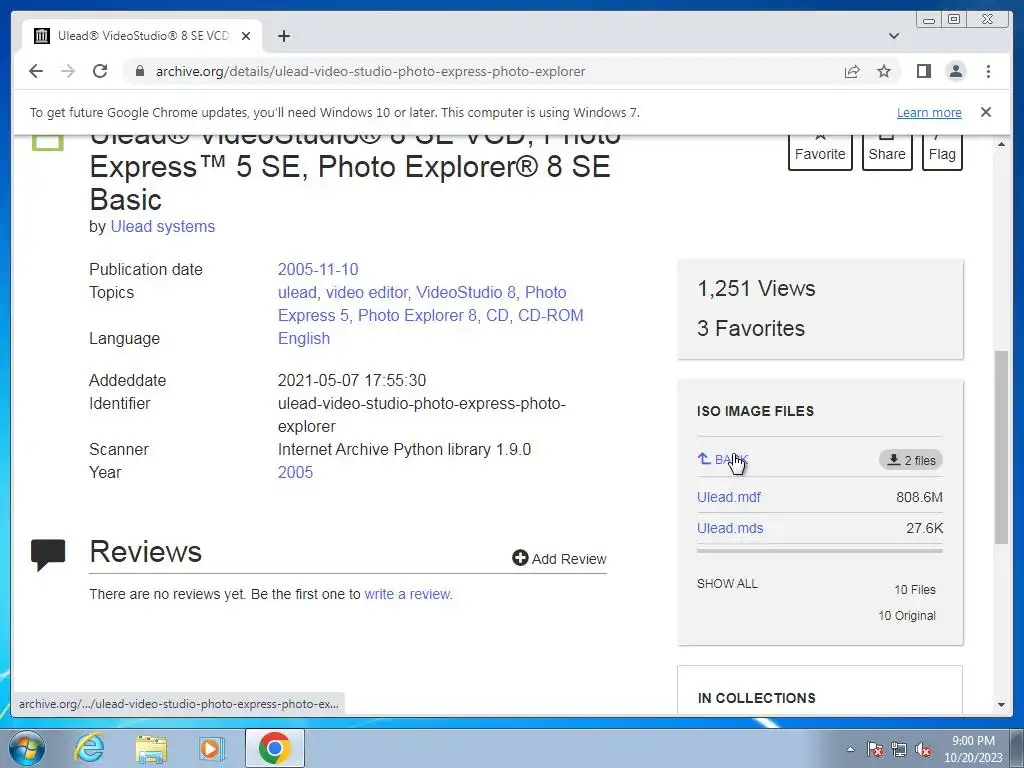The height and width of the screenshot is (768, 1024).
Task: Open the ulead topic link
Action: (297, 293)
